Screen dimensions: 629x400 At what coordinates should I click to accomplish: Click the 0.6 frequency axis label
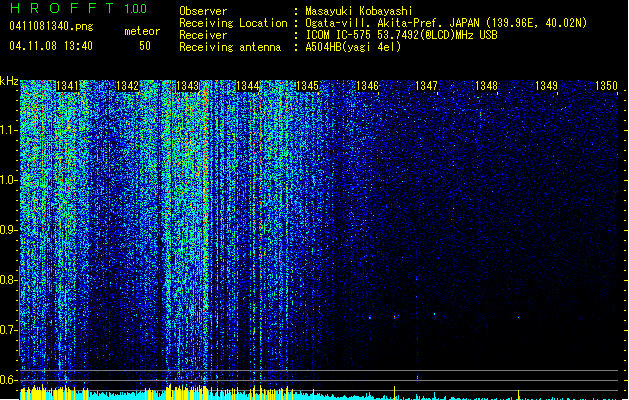(8, 380)
